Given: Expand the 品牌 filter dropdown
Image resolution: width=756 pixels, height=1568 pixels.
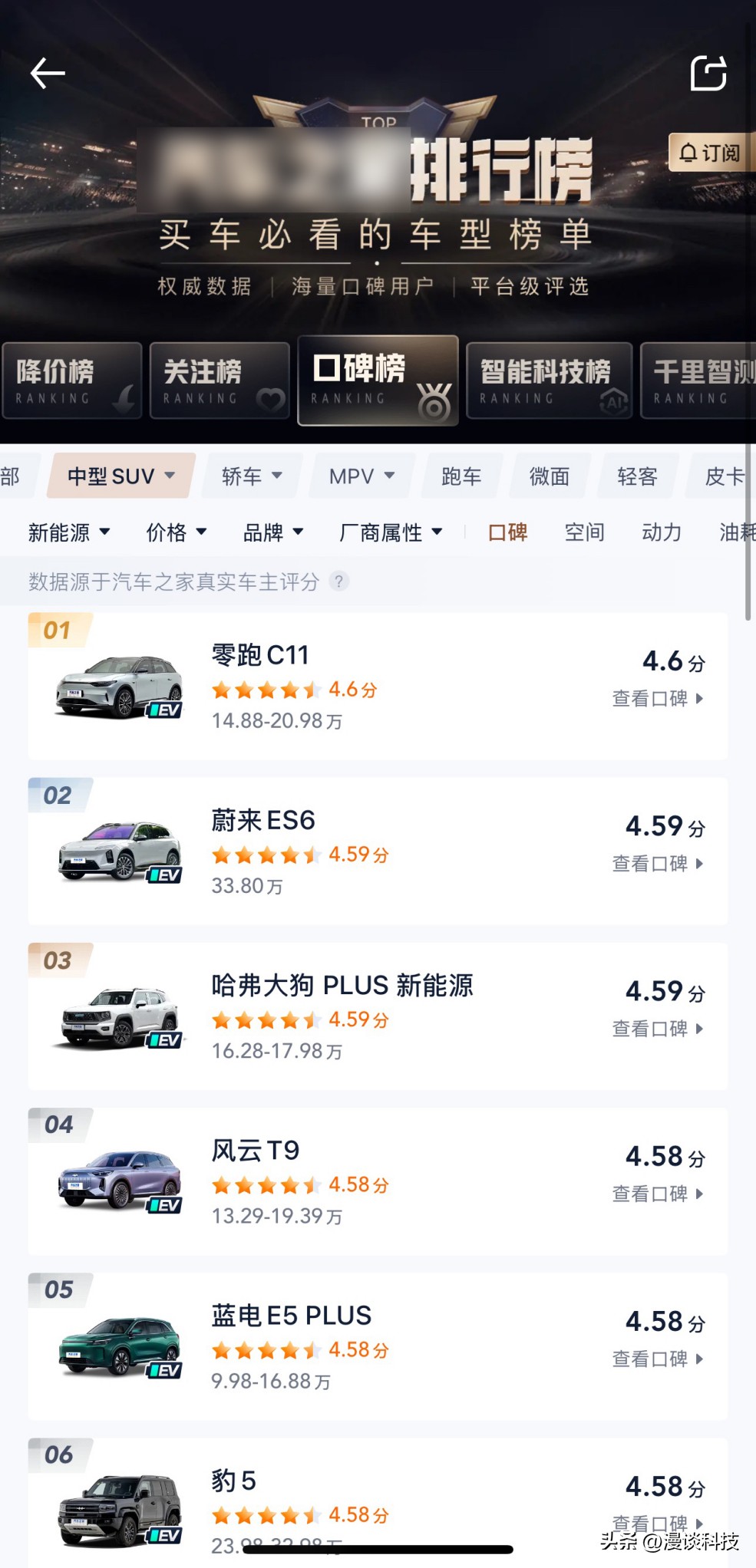Looking at the screenshot, I should click(273, 532).
